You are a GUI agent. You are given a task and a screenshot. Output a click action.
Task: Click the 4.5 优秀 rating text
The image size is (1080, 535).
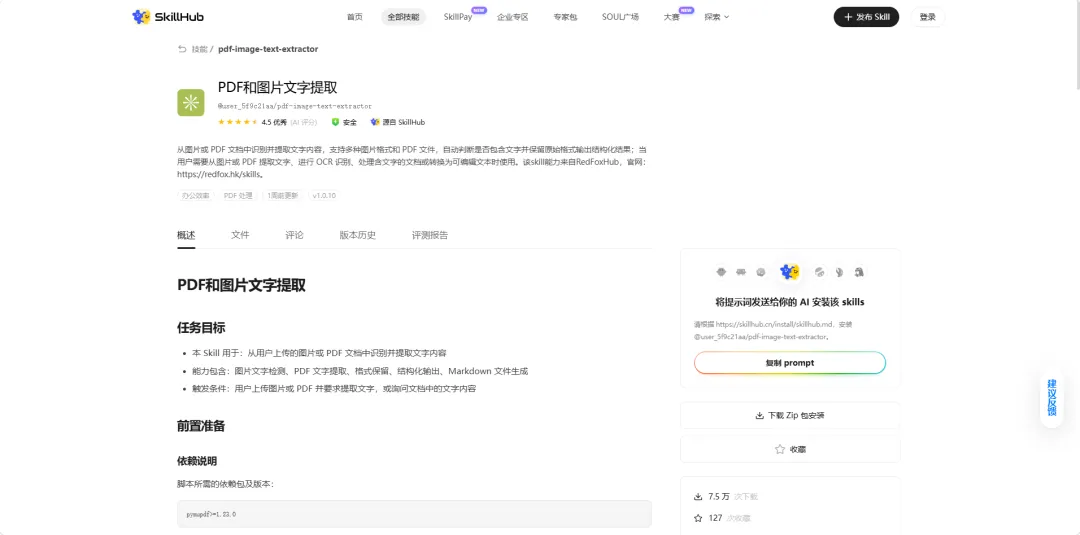pos(274,122)
